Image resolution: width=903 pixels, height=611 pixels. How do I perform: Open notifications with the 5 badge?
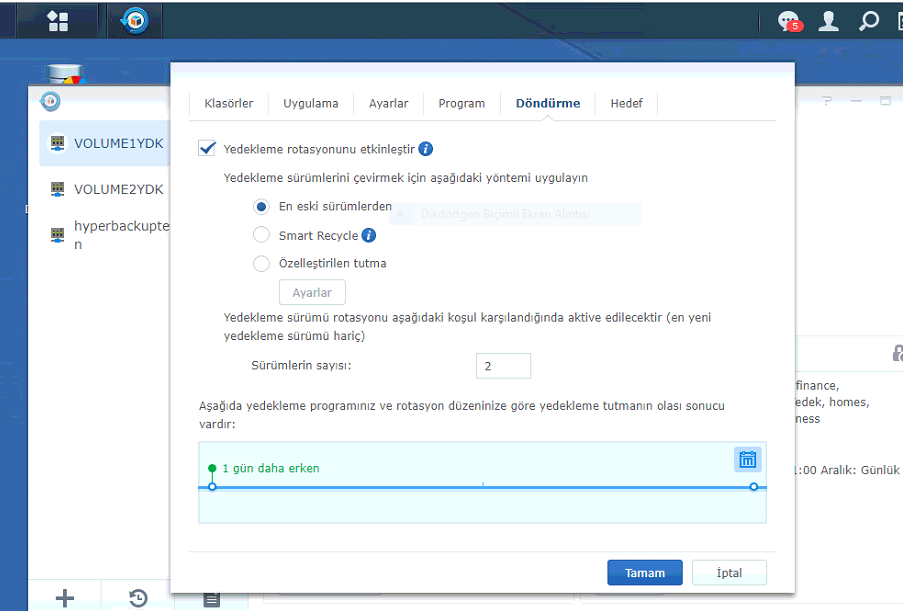[790, 21]
